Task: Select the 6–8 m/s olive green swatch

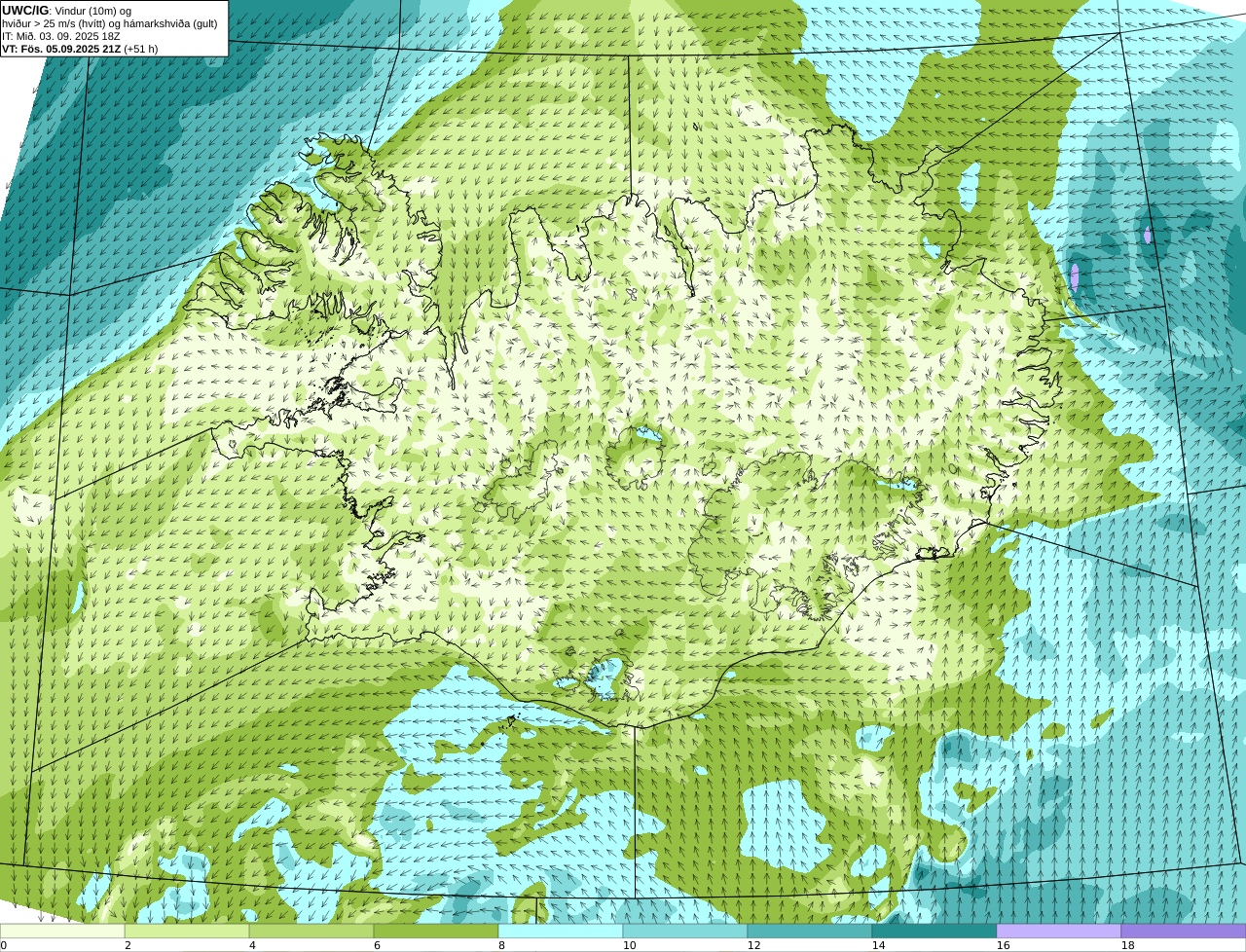Action: (436, 931)
